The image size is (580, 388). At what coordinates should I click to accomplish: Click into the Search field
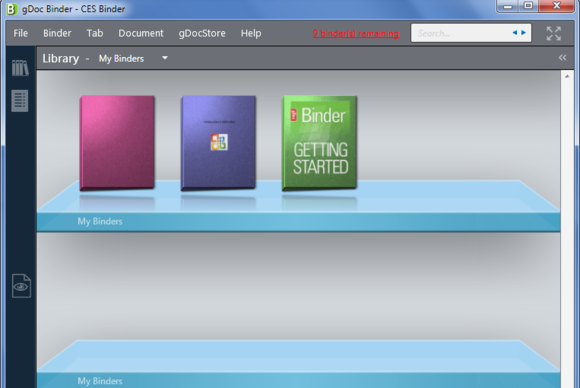(462, 33)
